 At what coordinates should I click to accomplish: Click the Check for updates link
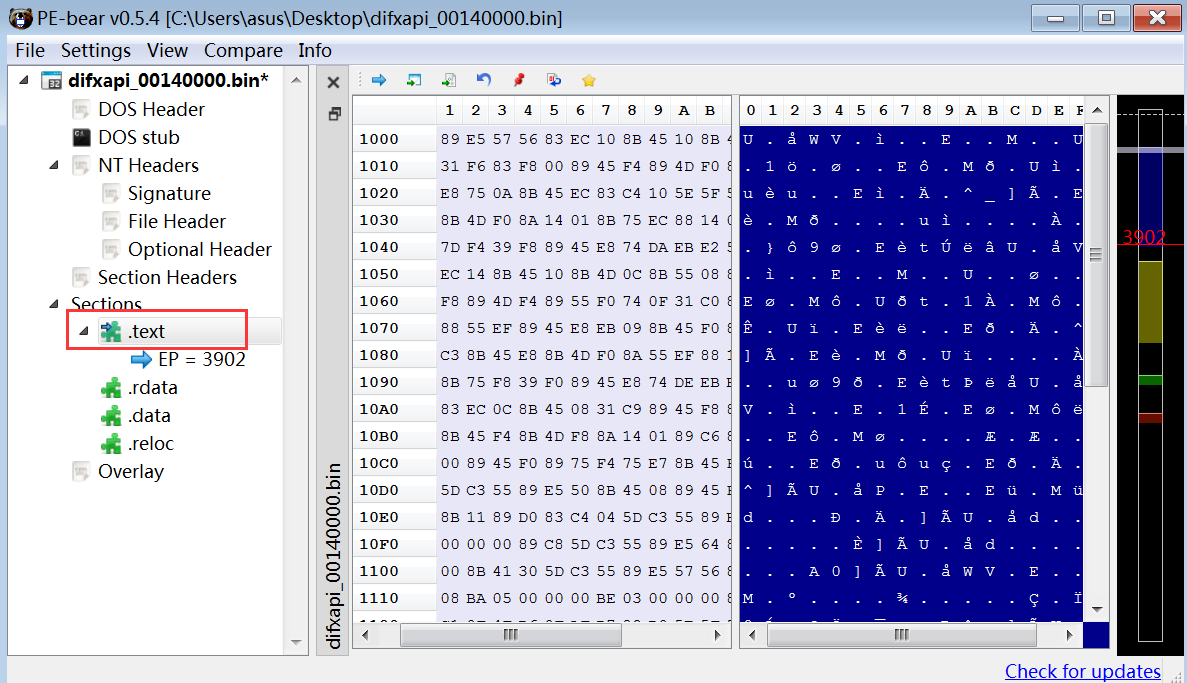tap(1083, 671)
